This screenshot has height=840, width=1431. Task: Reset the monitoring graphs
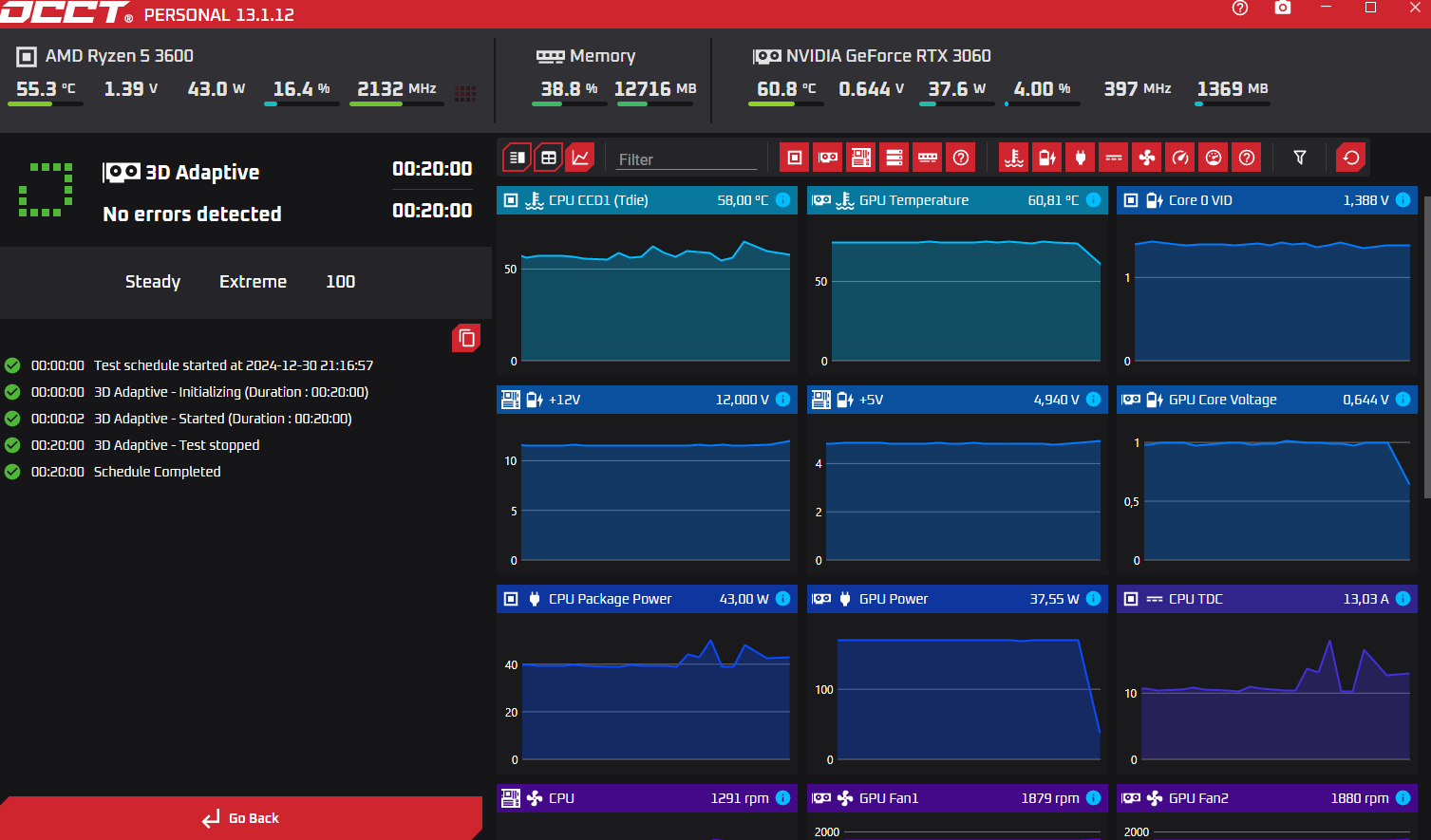point(1351,158)
